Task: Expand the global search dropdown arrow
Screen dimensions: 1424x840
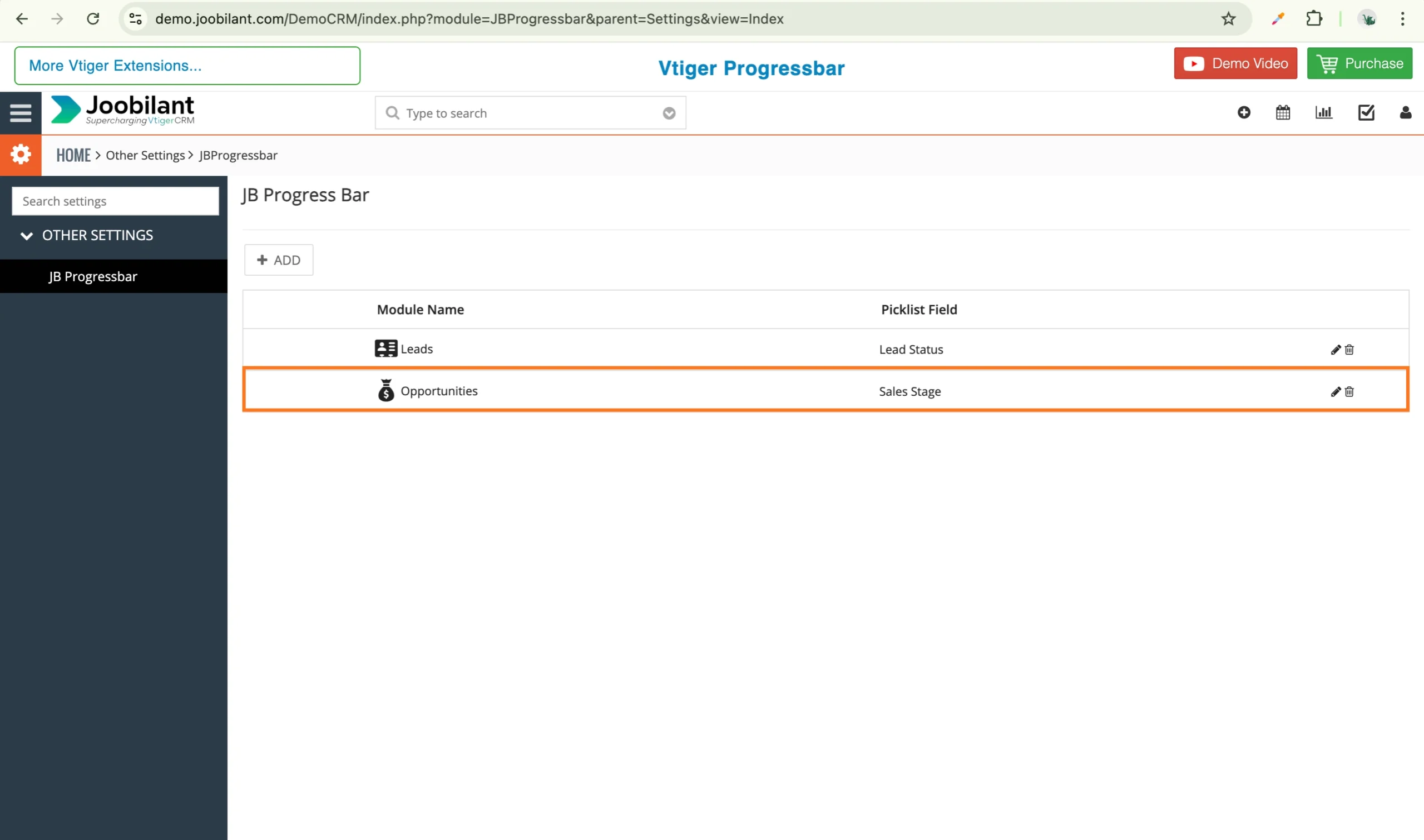Action: point(669,113)
